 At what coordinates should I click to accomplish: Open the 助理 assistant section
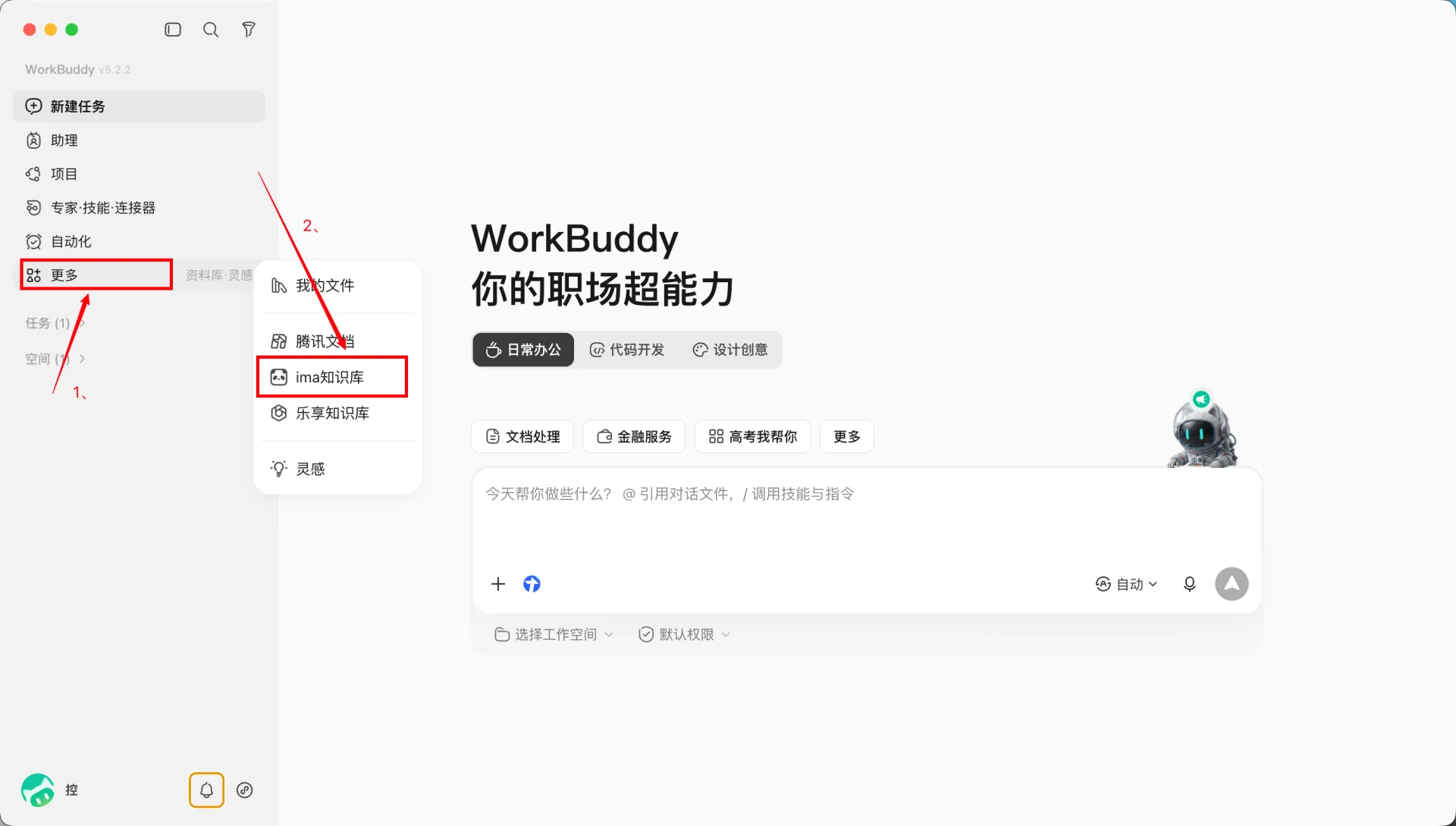pyautogui.click(x=139, y=140)
